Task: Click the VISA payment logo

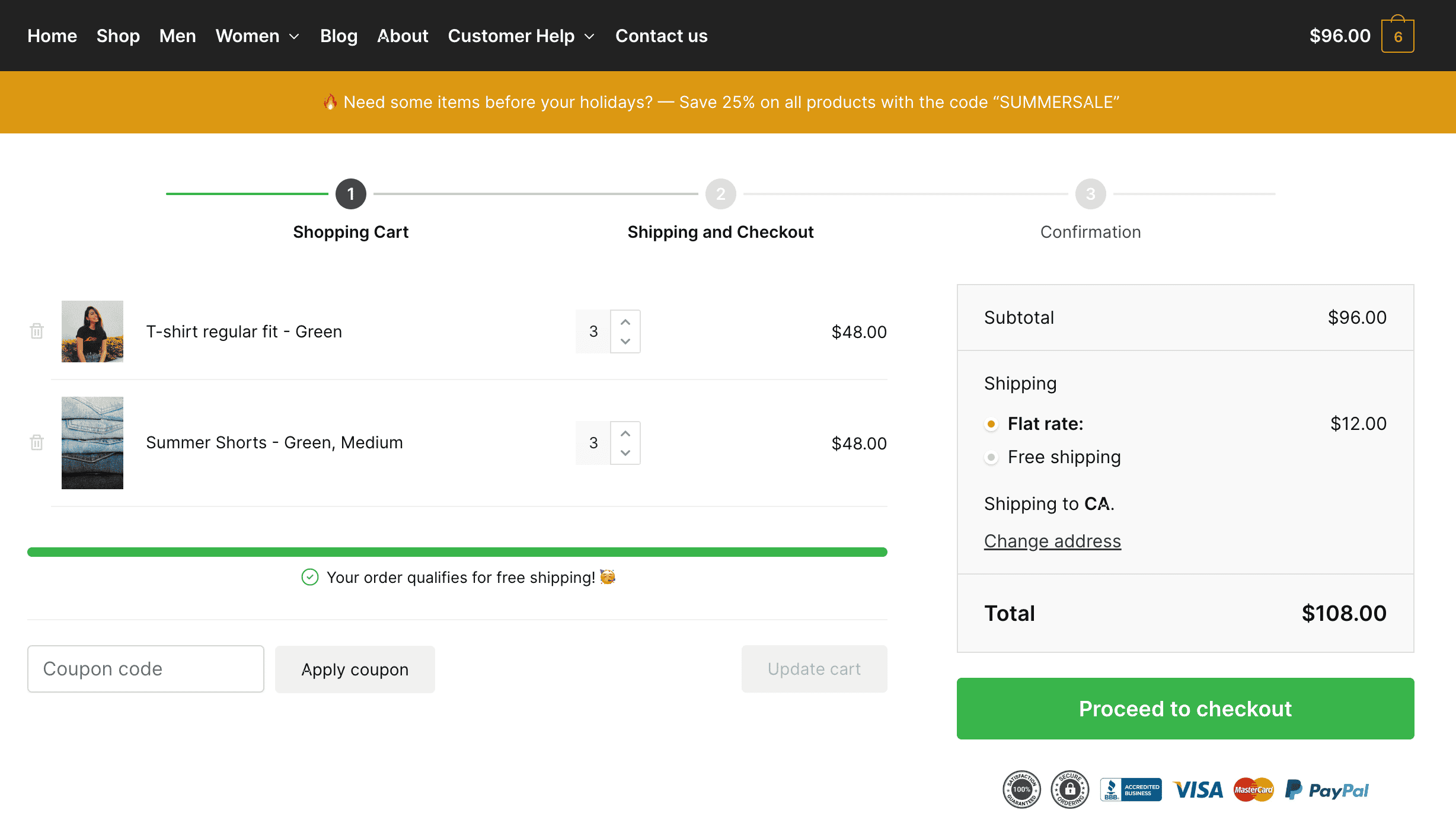Action: pyautogui.click(x=1198, y=790)
